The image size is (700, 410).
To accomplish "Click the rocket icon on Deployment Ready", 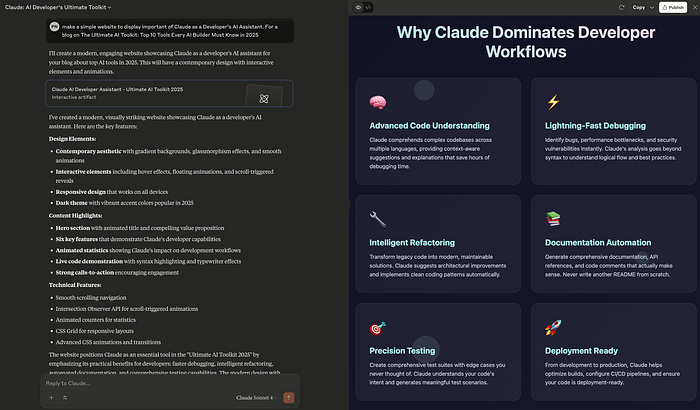I will point(553,328).
